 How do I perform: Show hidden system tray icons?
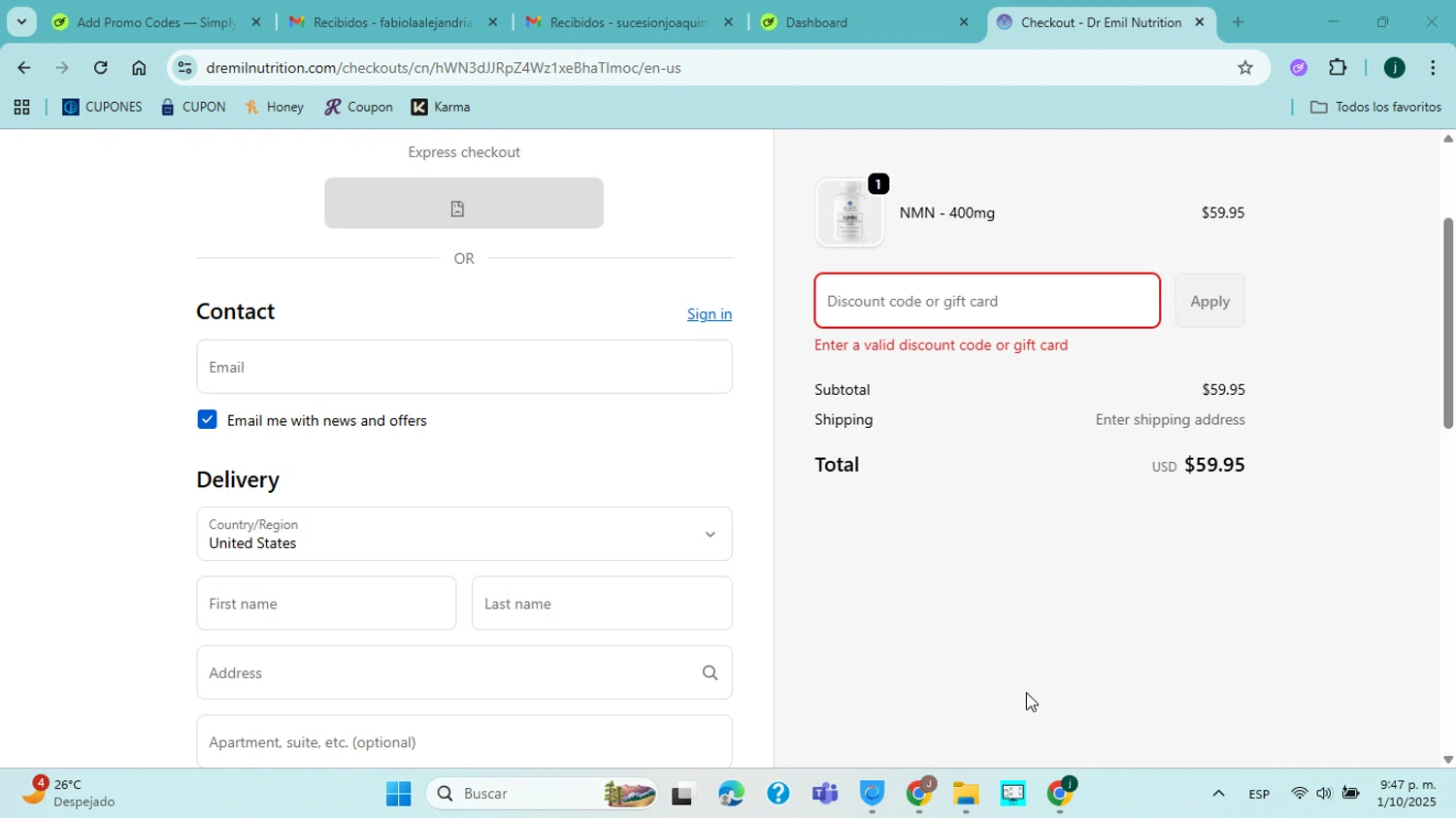point(1218,794)
